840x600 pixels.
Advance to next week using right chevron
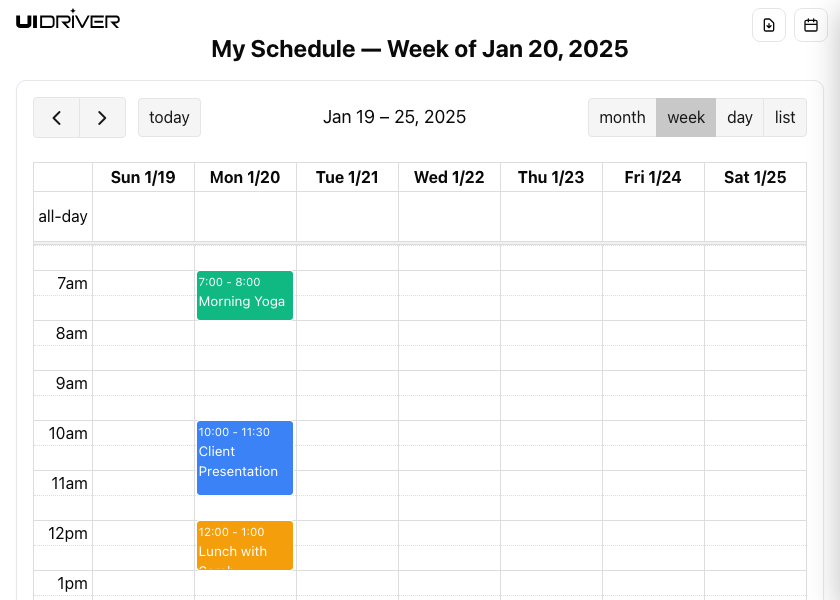click(x=102, y=117)
